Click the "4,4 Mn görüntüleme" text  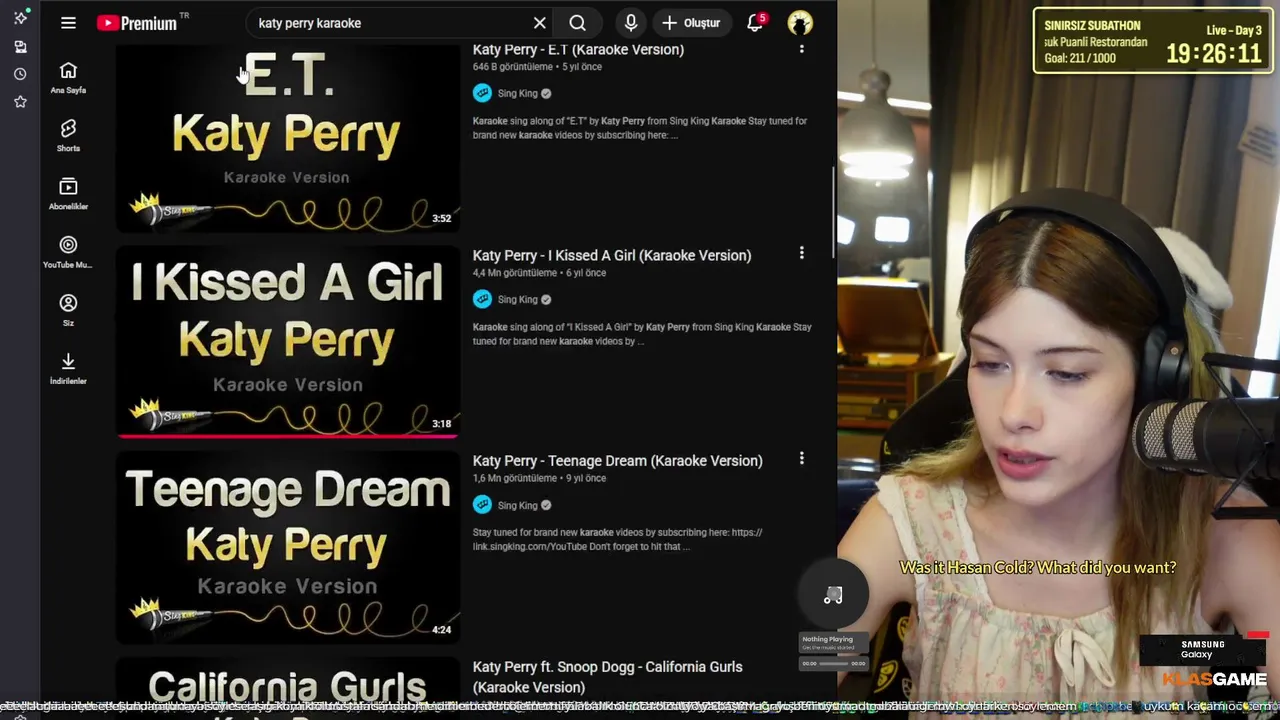pyautogui.click(x=515, y=273)
